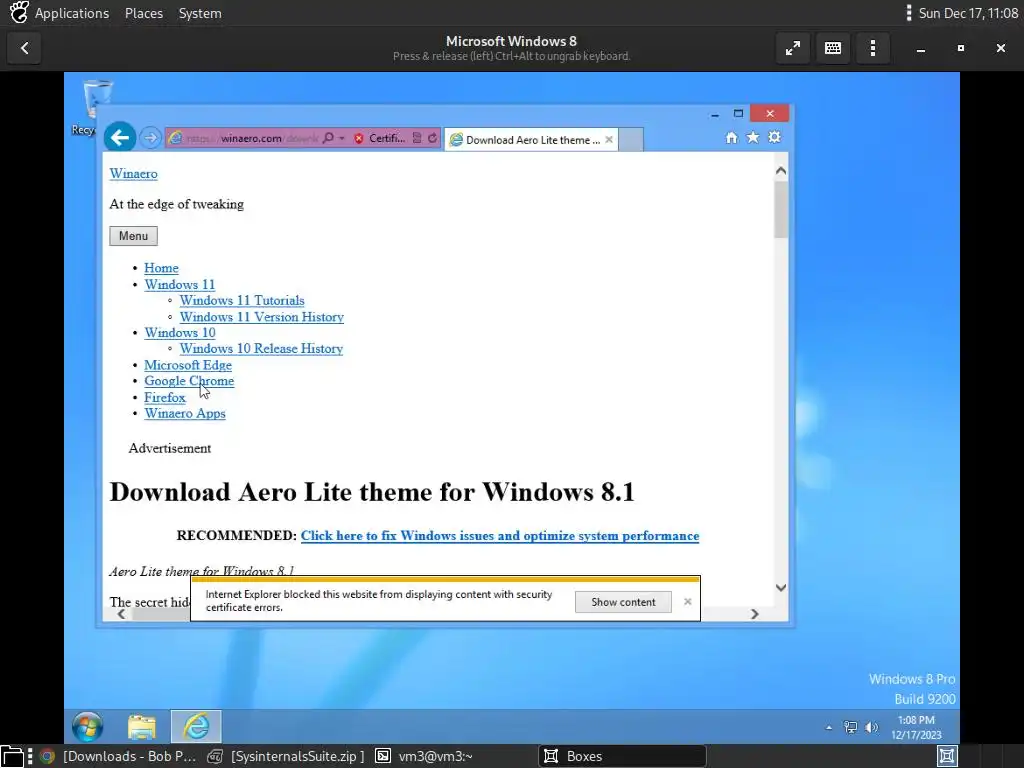Viewport: 1024px width, 768px height.
Task: Click the fix Windows issues recommended link
Action: click(x=500, y=536)
